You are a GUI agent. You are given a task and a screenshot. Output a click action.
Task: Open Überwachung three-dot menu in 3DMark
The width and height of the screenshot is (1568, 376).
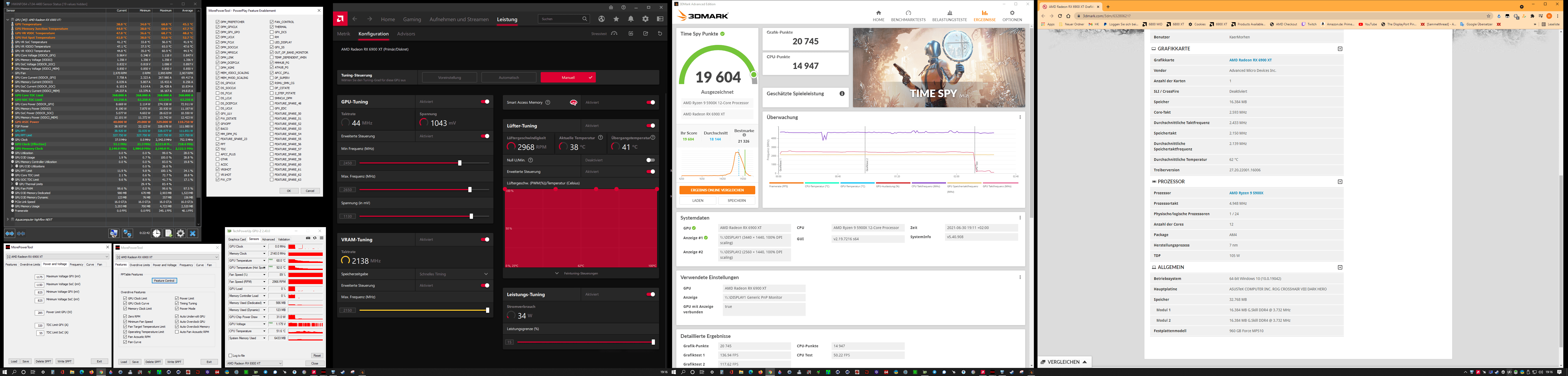[1020, 118]
